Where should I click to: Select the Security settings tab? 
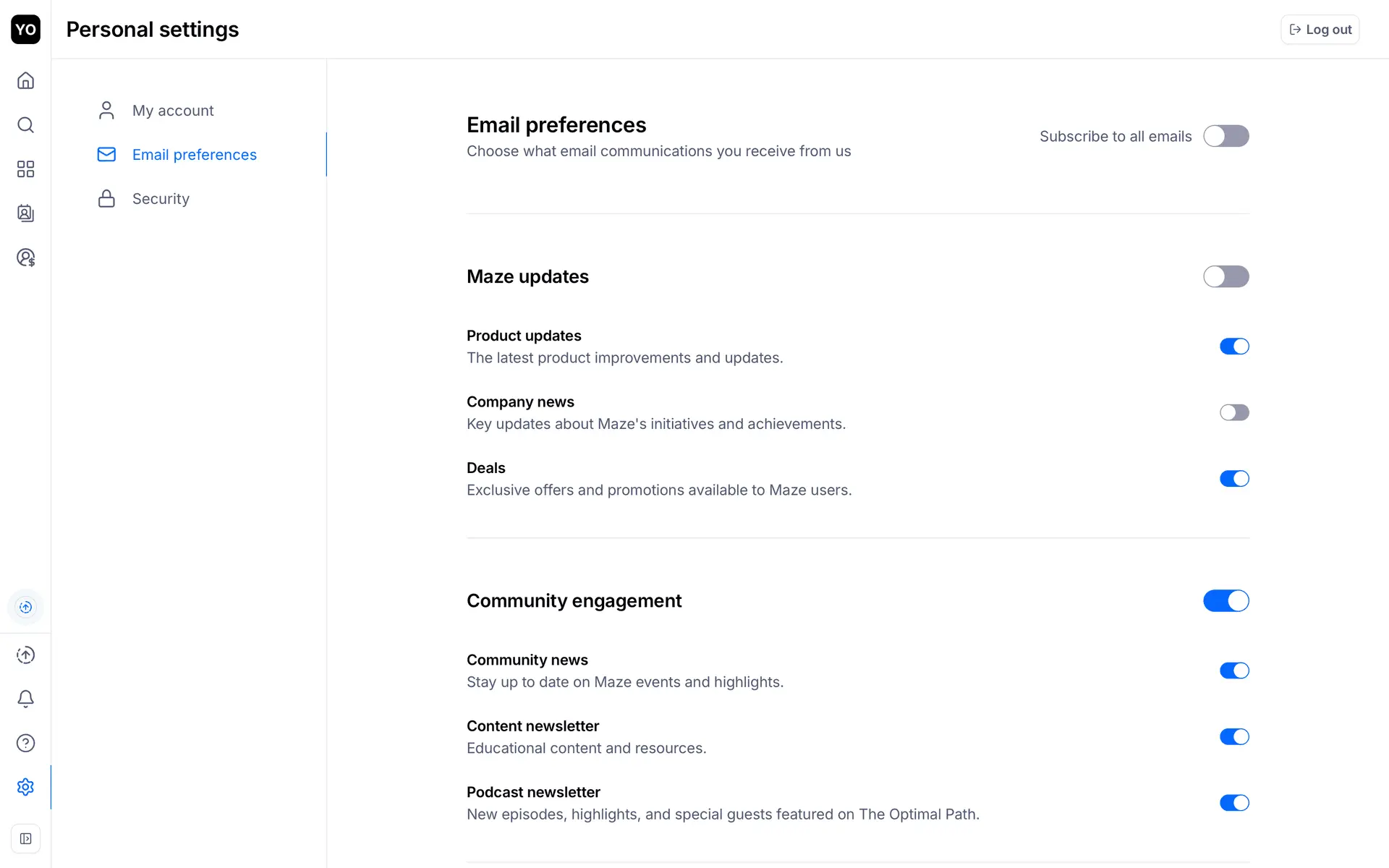[x=161, y=199]
